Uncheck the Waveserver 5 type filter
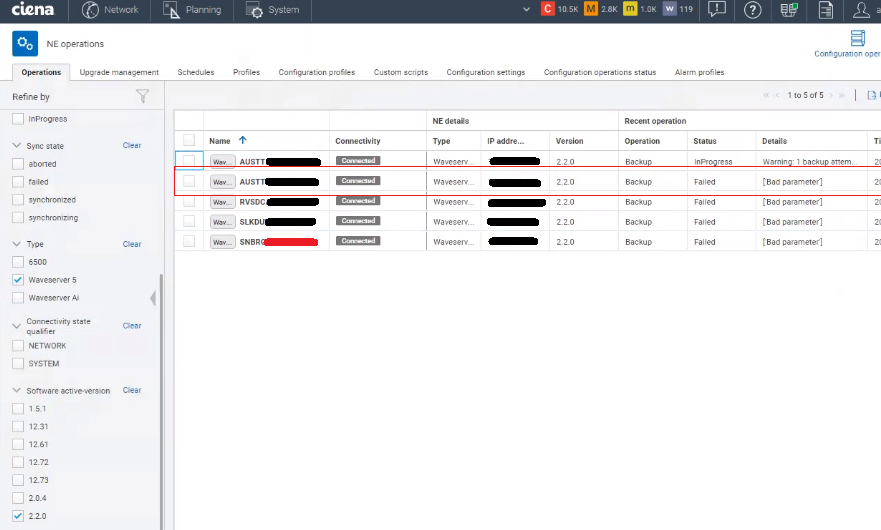Screen dimensions: 881x530 click(18, 280)
